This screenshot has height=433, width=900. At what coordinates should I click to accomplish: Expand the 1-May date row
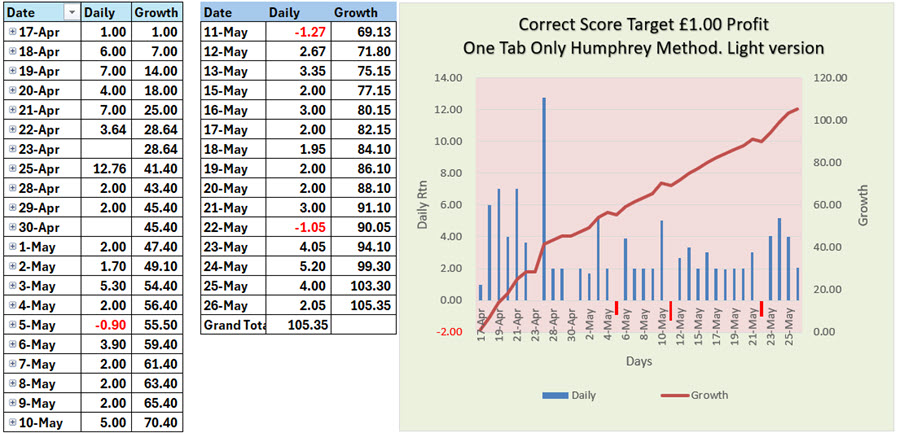[13, 245]
